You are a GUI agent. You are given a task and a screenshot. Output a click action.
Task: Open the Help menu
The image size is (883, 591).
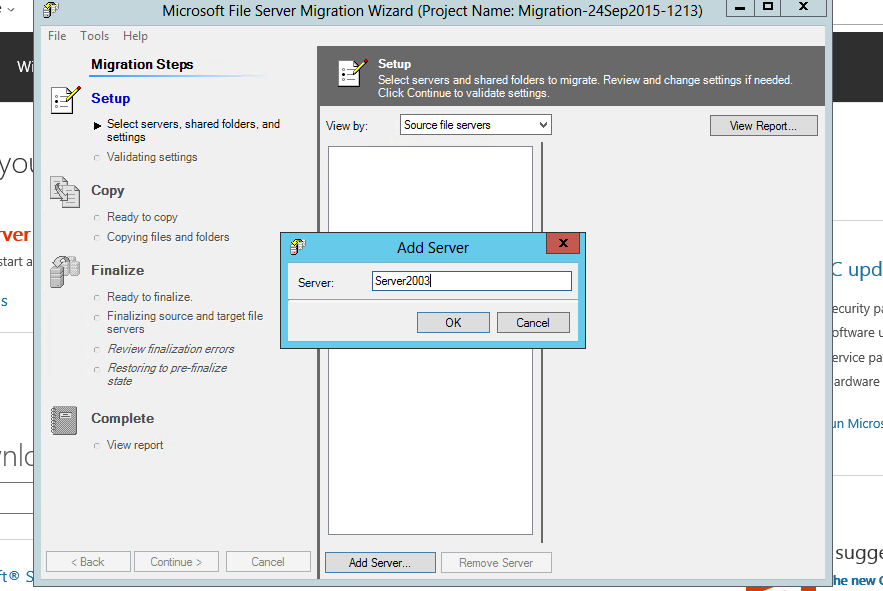[135, 36]
